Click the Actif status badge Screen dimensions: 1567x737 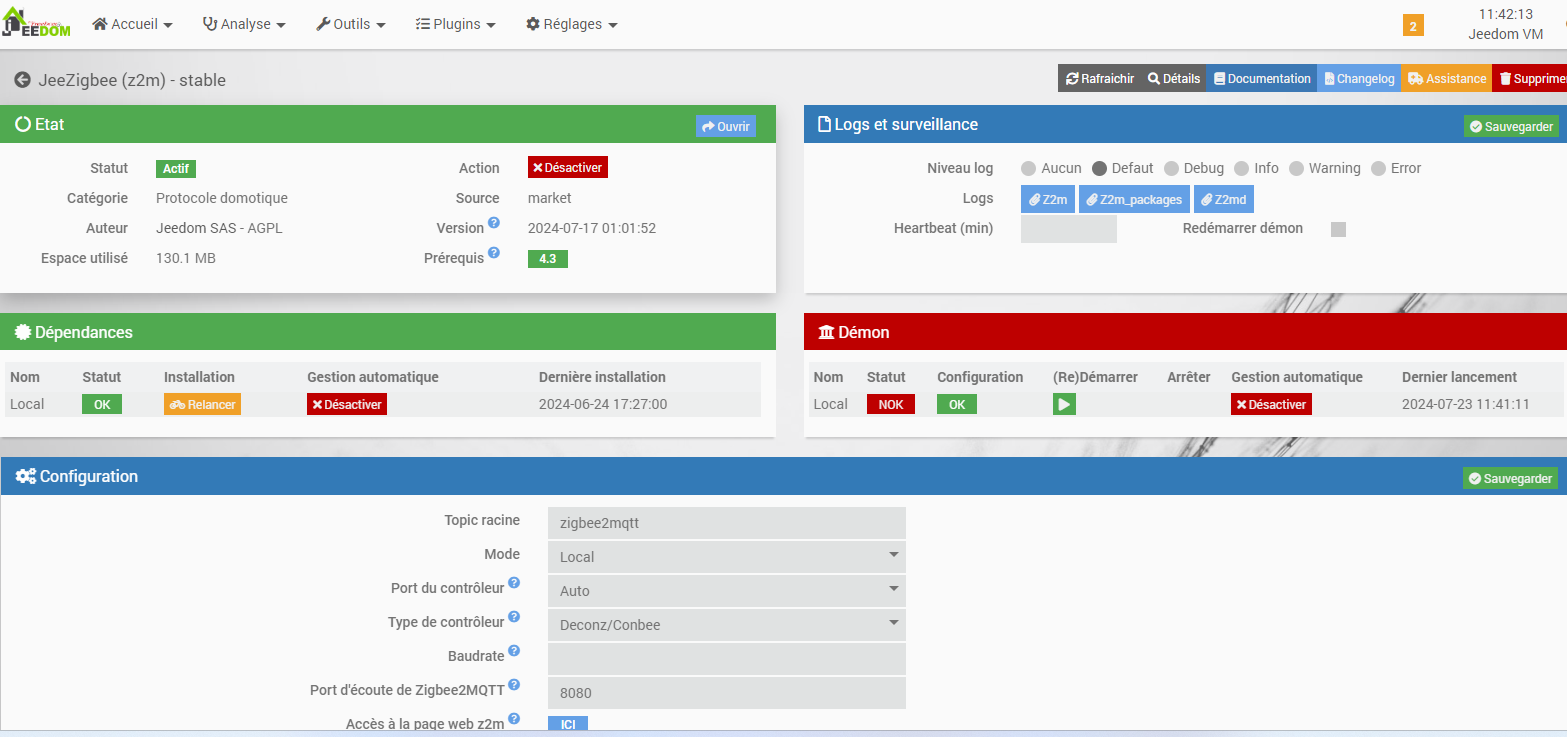pyautogui.click(x=176, y=169)
